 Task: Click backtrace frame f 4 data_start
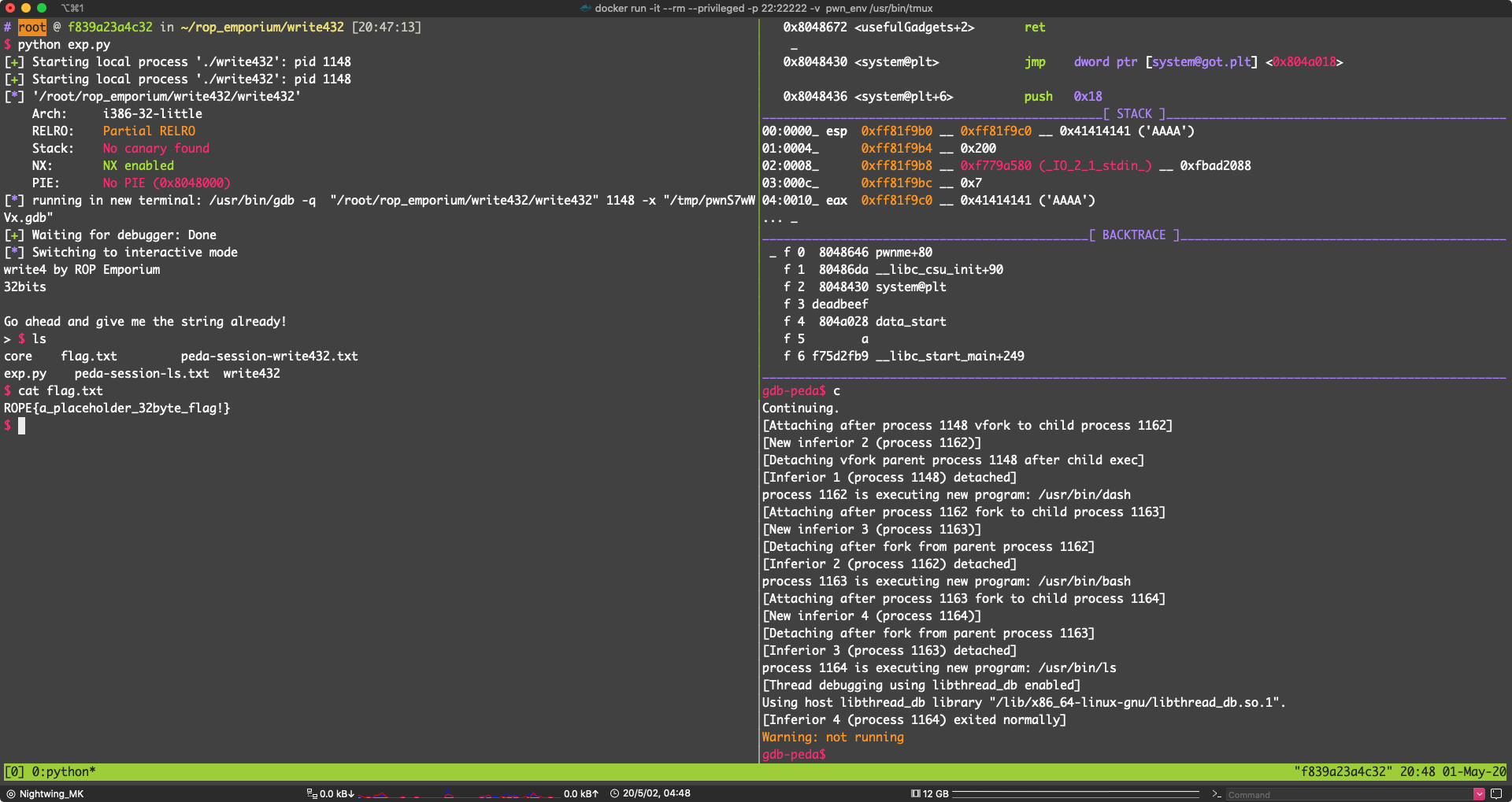point(865,322)
